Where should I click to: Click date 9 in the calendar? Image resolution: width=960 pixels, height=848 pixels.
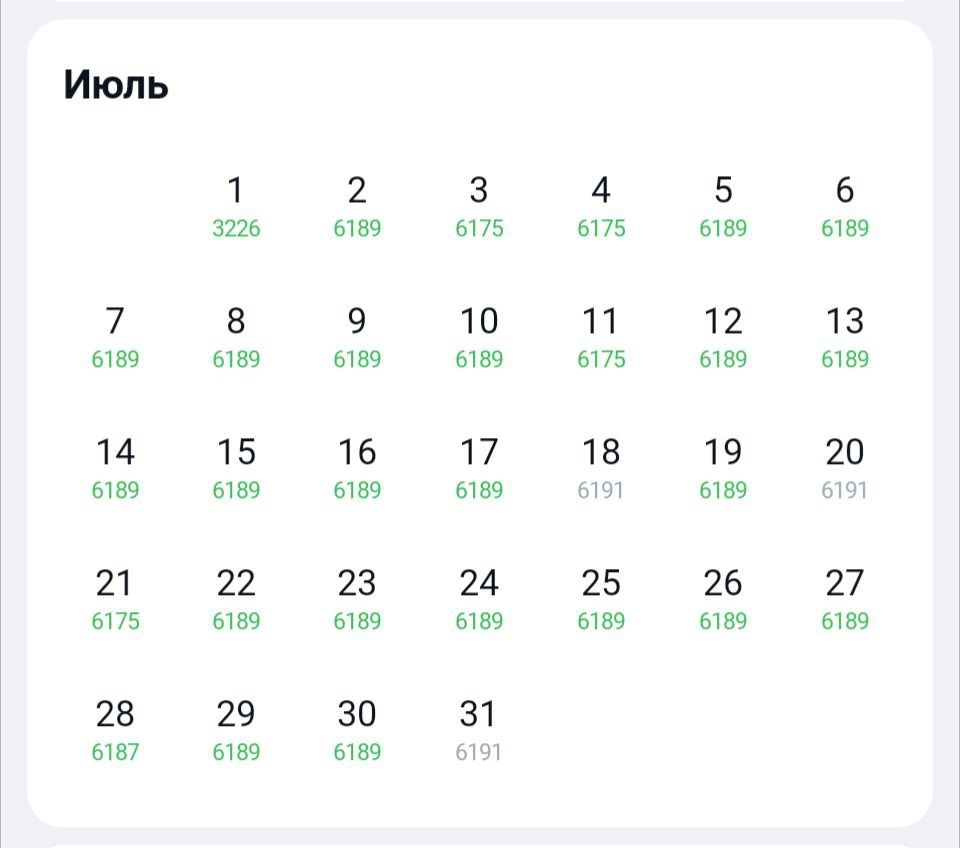[x=357, y=337]
